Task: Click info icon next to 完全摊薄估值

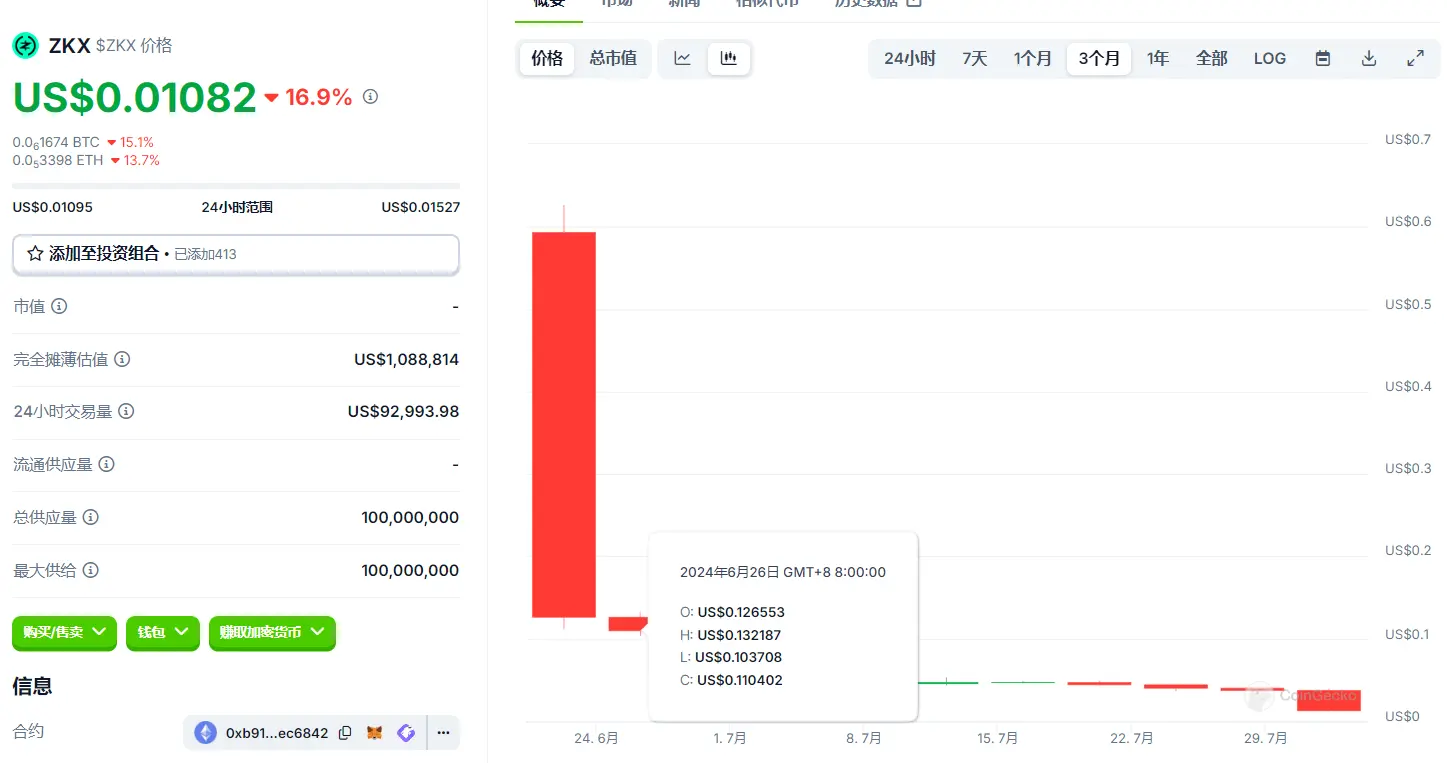Action: pos(122,359)
